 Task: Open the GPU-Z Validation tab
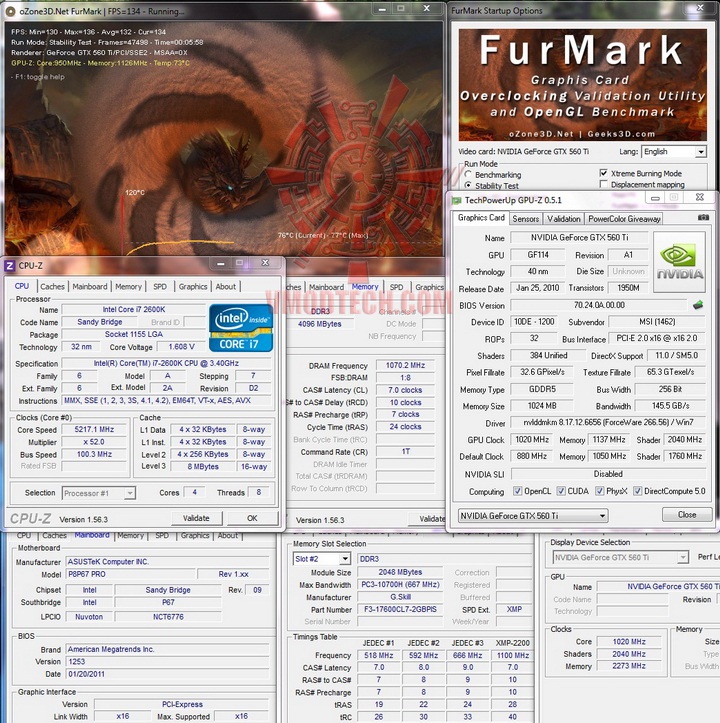pyautogui.click(x=564, y=219)
